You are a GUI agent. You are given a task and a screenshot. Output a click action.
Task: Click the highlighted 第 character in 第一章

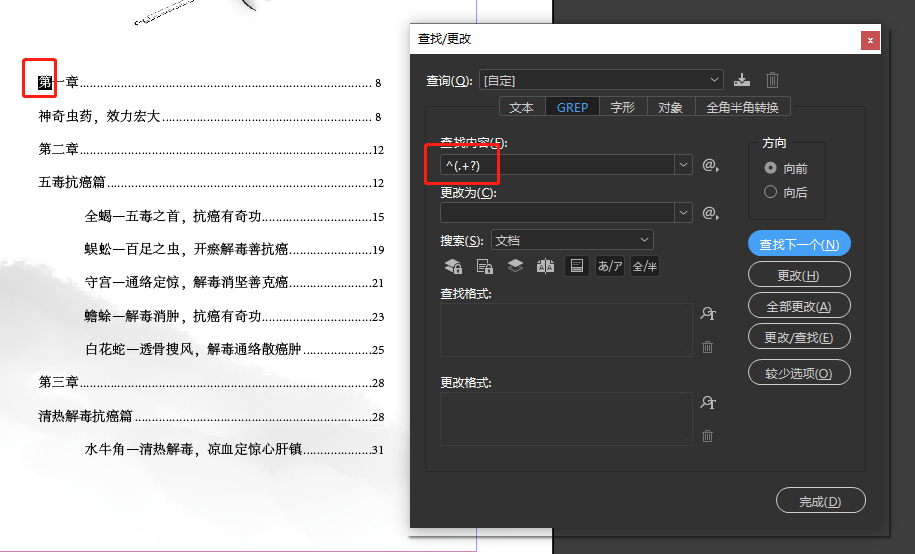(45, 82)
